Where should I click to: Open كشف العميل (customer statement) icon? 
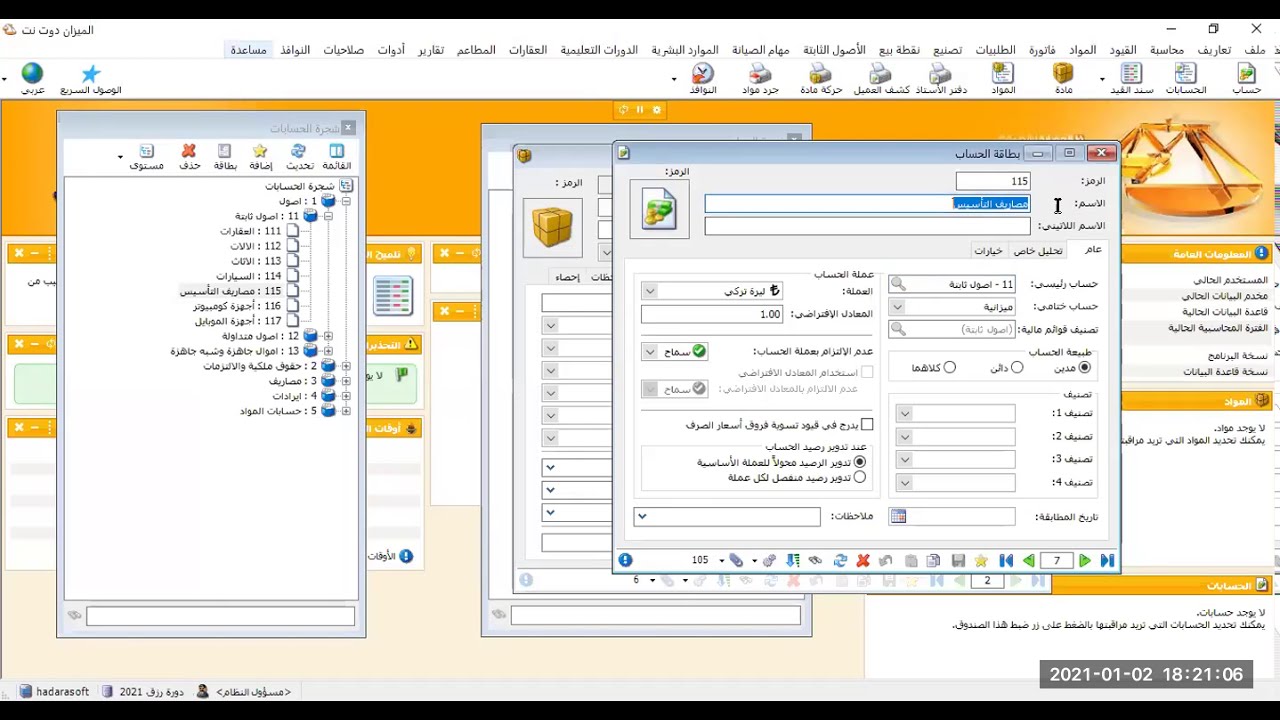[x=881, y=79]
